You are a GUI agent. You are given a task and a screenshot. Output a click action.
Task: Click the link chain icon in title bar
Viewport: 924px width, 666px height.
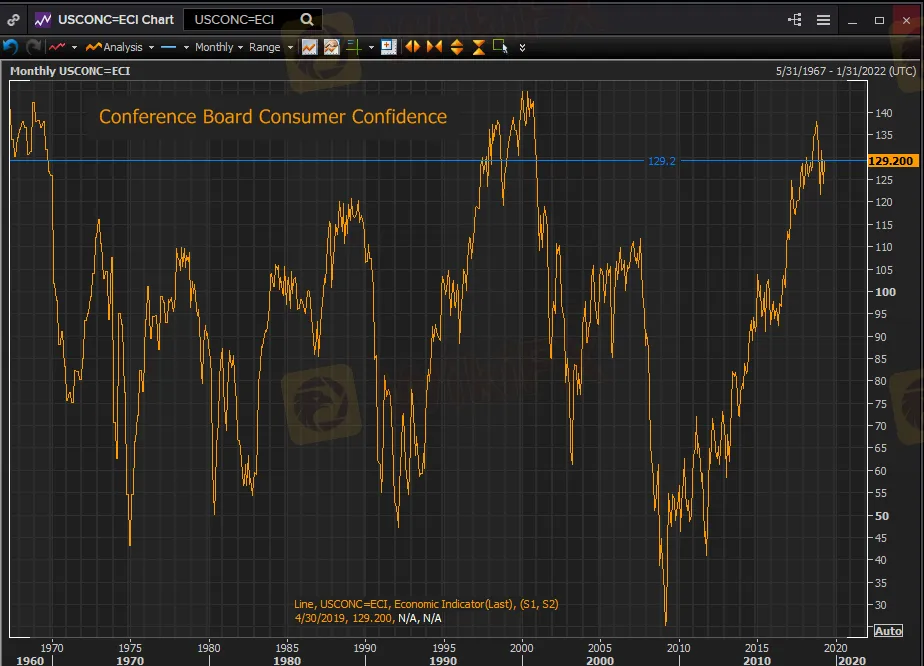pos(13,19)
